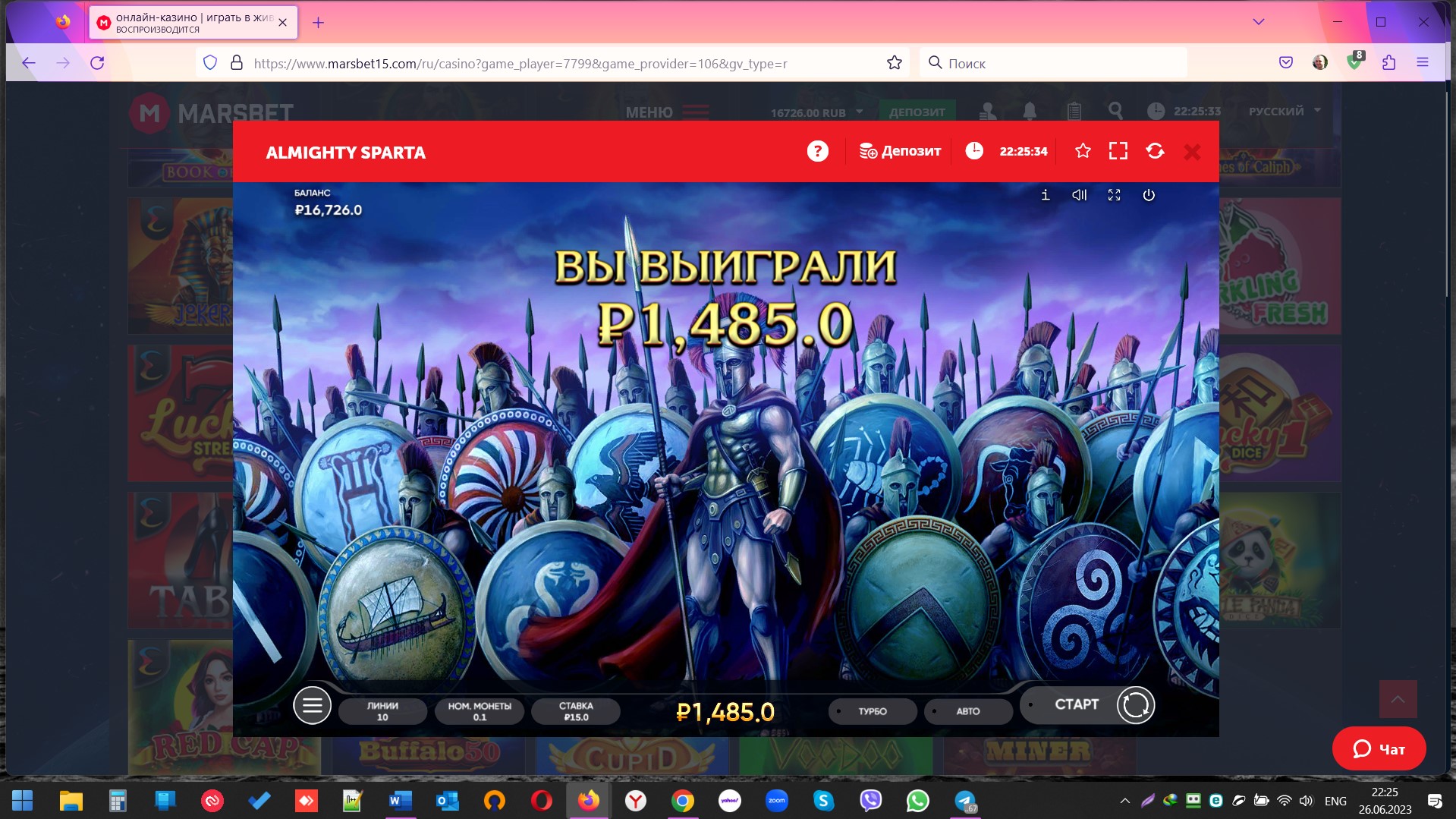Viewport: 1456px width, 819px height.
Task: Open Opera browser from taskbar
Action: coord(541,800)
